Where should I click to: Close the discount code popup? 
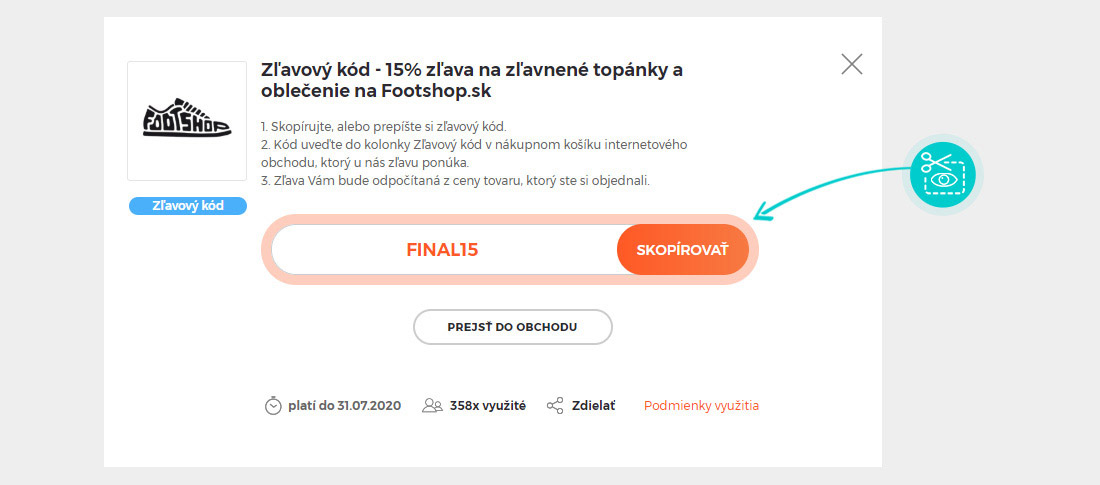[852, 64]
